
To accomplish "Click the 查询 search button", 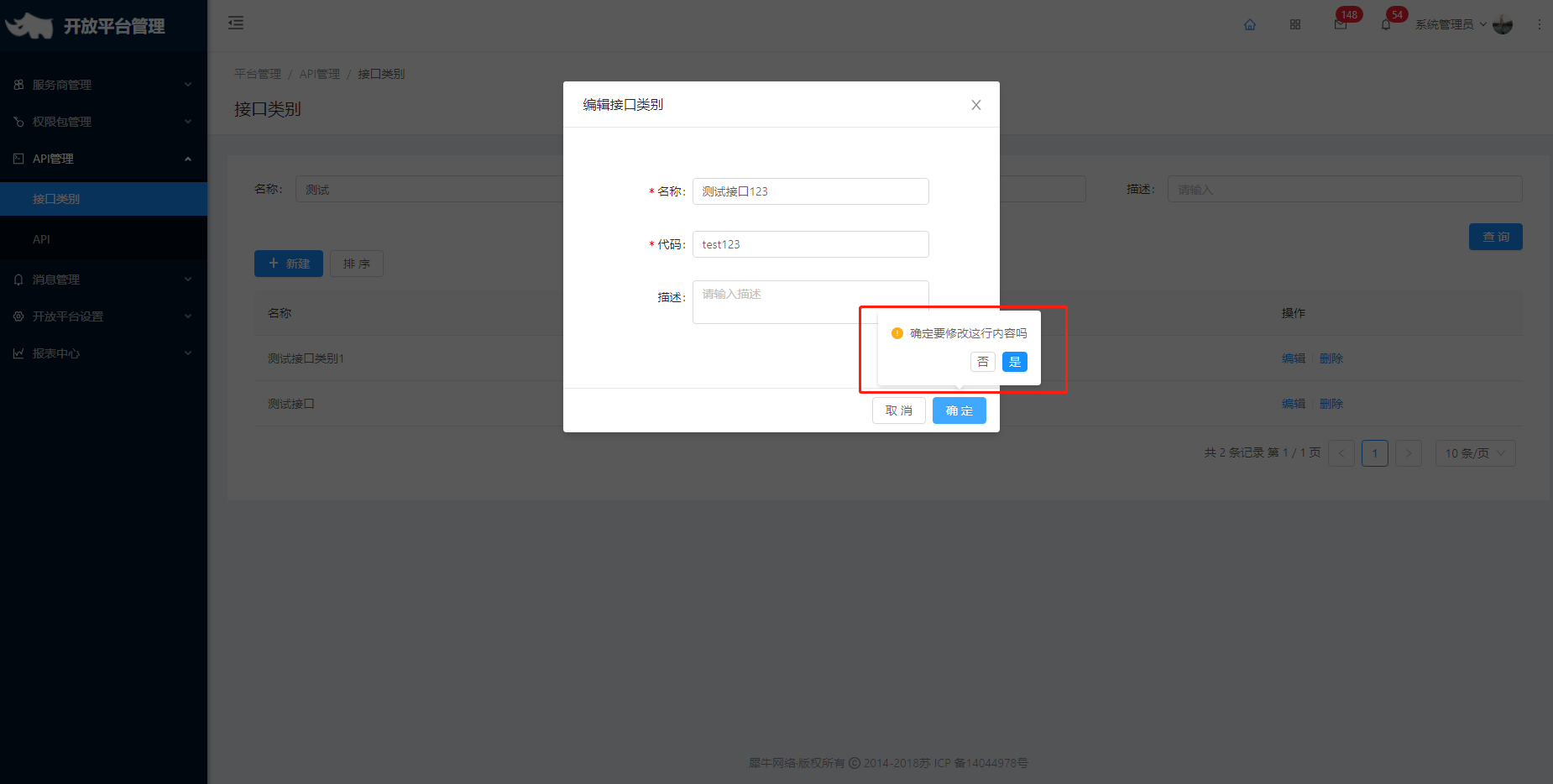I will click(1496, 237).
